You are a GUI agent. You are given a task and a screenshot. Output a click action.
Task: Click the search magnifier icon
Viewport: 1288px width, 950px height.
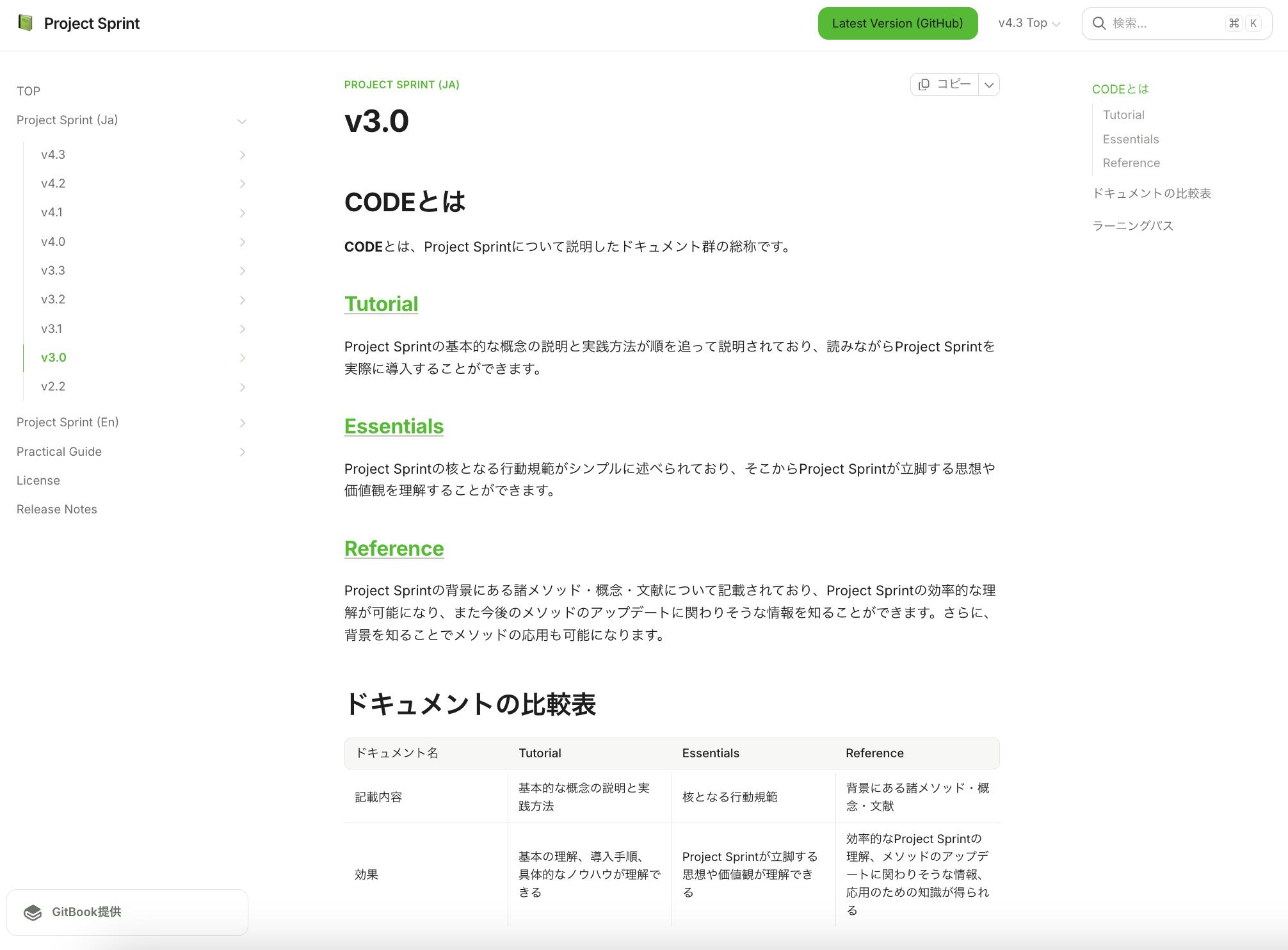point(1099,24)
